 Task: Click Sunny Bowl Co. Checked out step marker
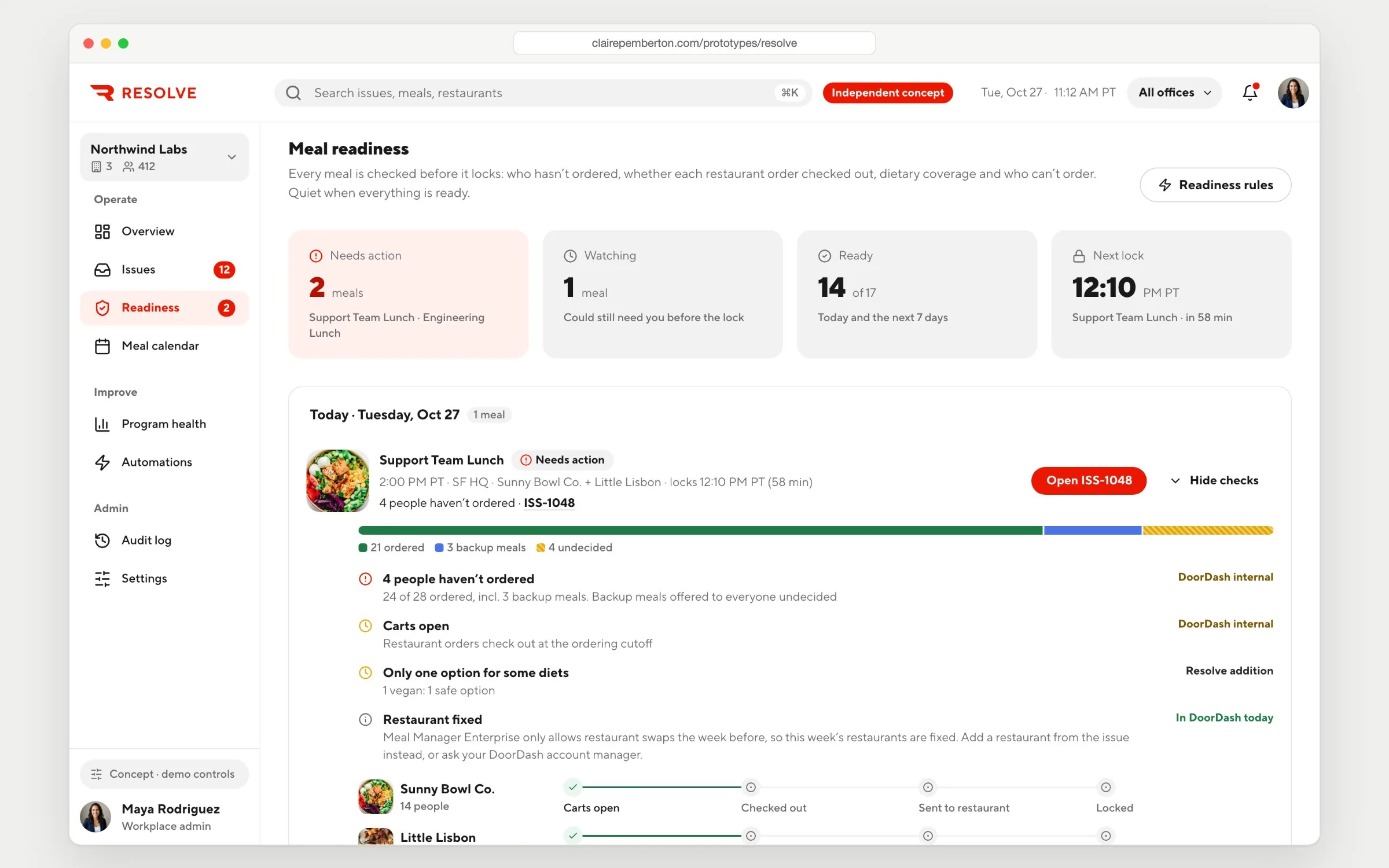point(751,788)
